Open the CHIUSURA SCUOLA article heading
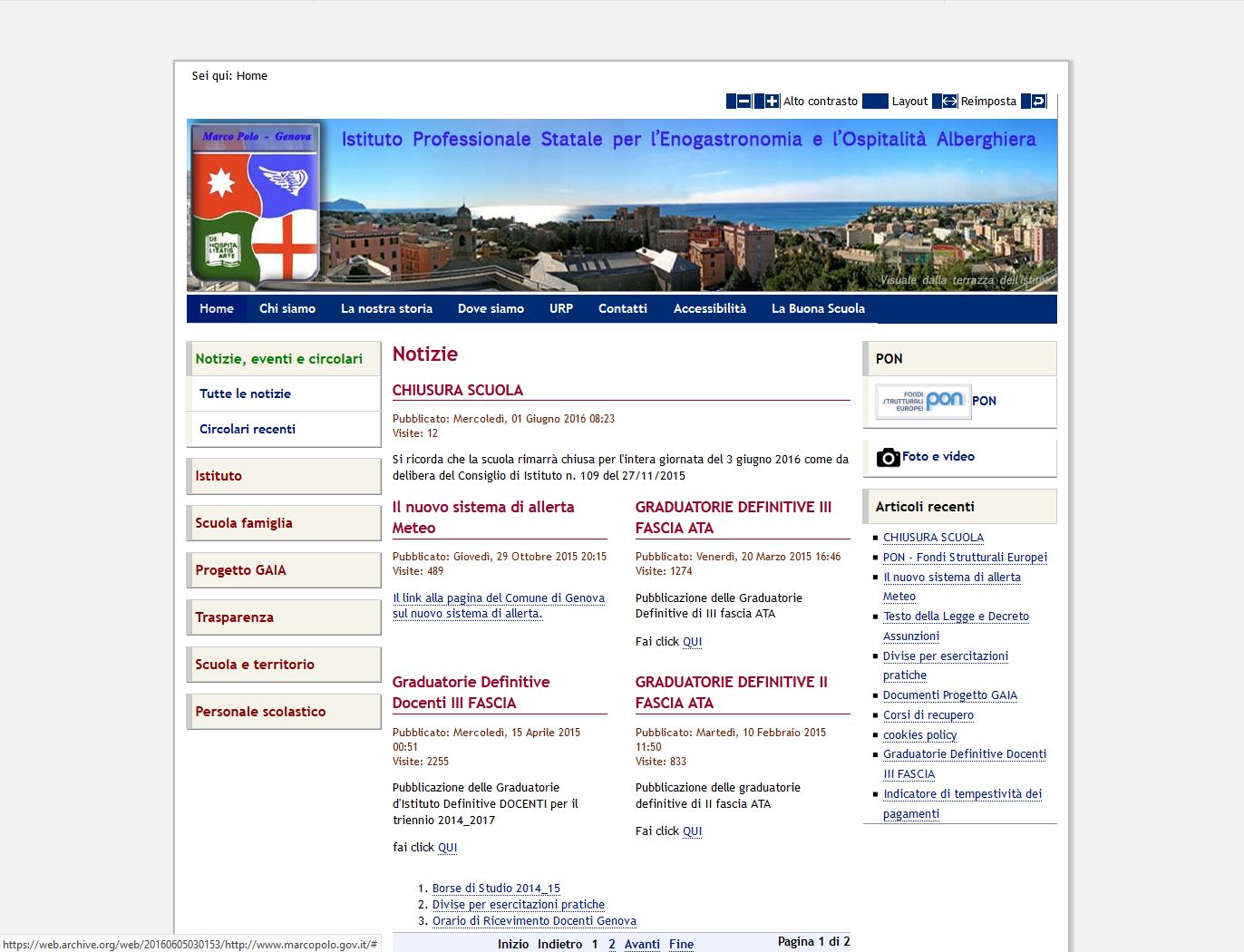The width and height of the screenshot is (1244, 952). pyautogui.click(x=458, y=390)
